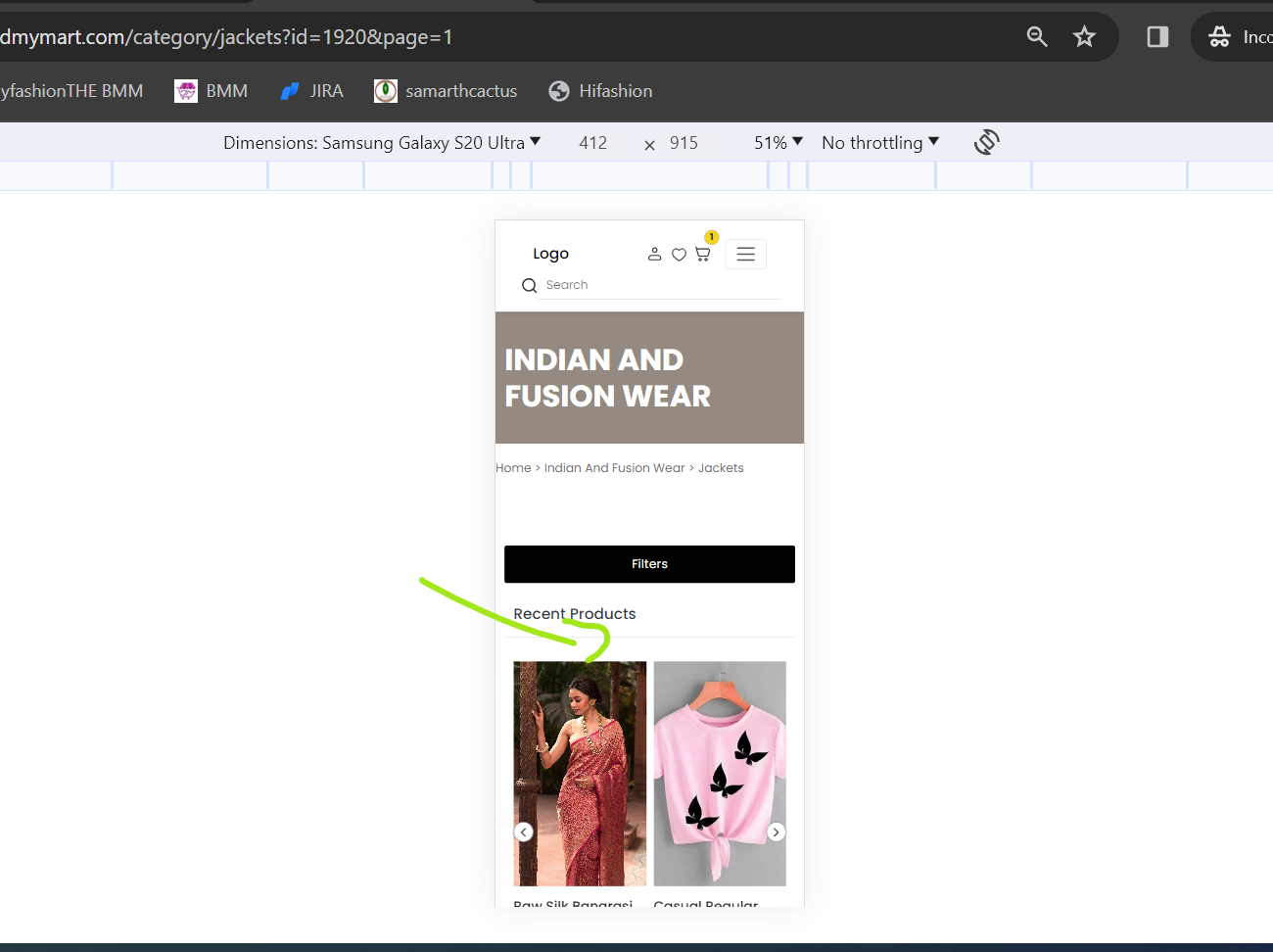Open the JIRA bookmark
This screenshot has height=952, width=1273.
pos(311,91)
